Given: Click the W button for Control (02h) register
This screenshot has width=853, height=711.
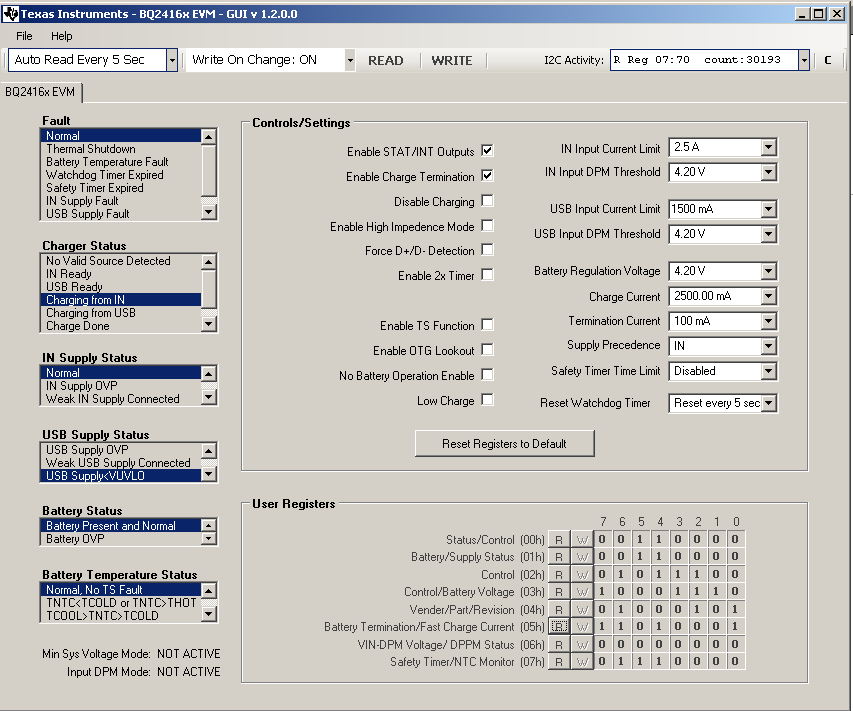Looking at the screenshot, I should pos(582,575).
